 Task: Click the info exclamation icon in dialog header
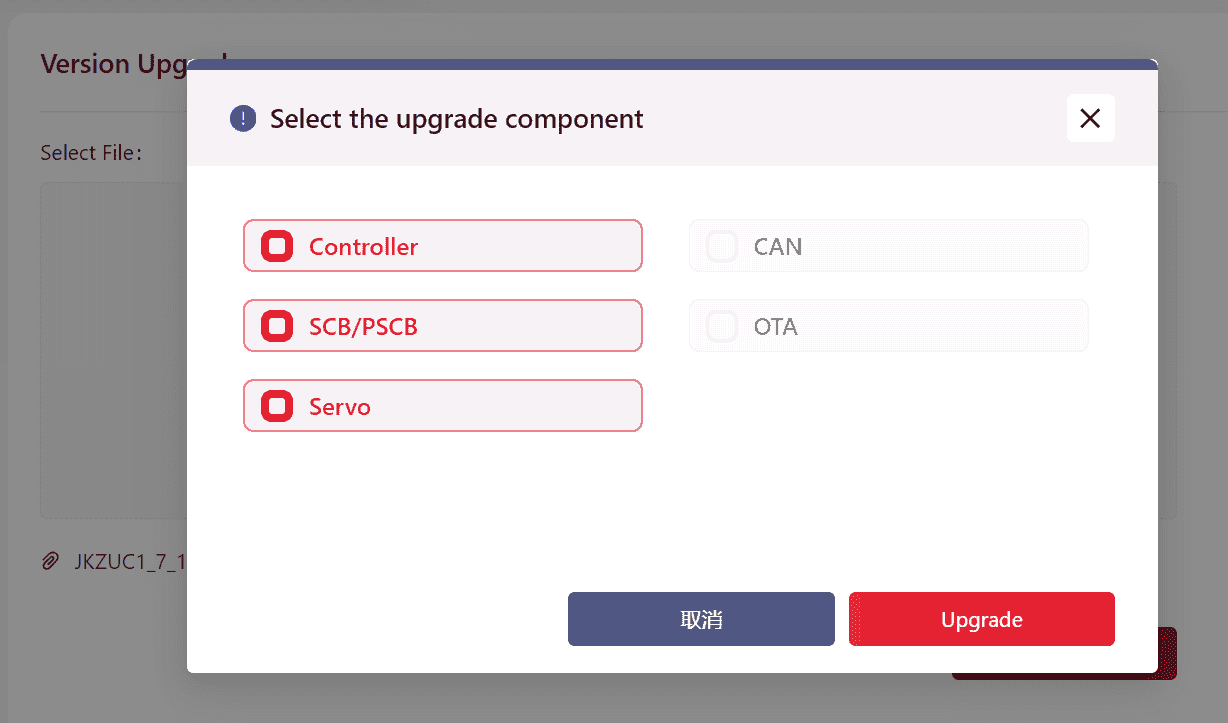click(x=243, y=119)
